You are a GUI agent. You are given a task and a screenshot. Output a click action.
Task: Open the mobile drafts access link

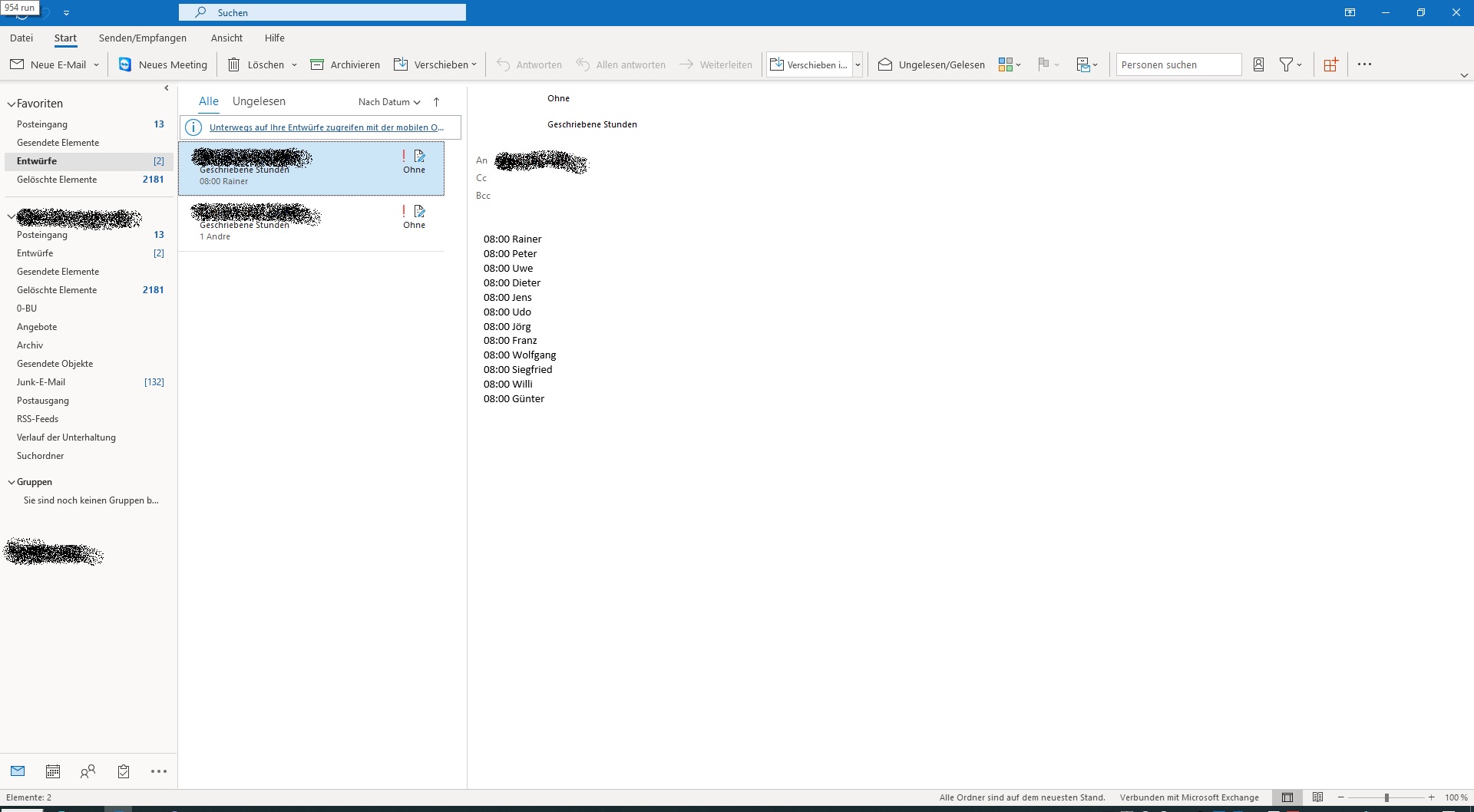(x=326, y=127)
